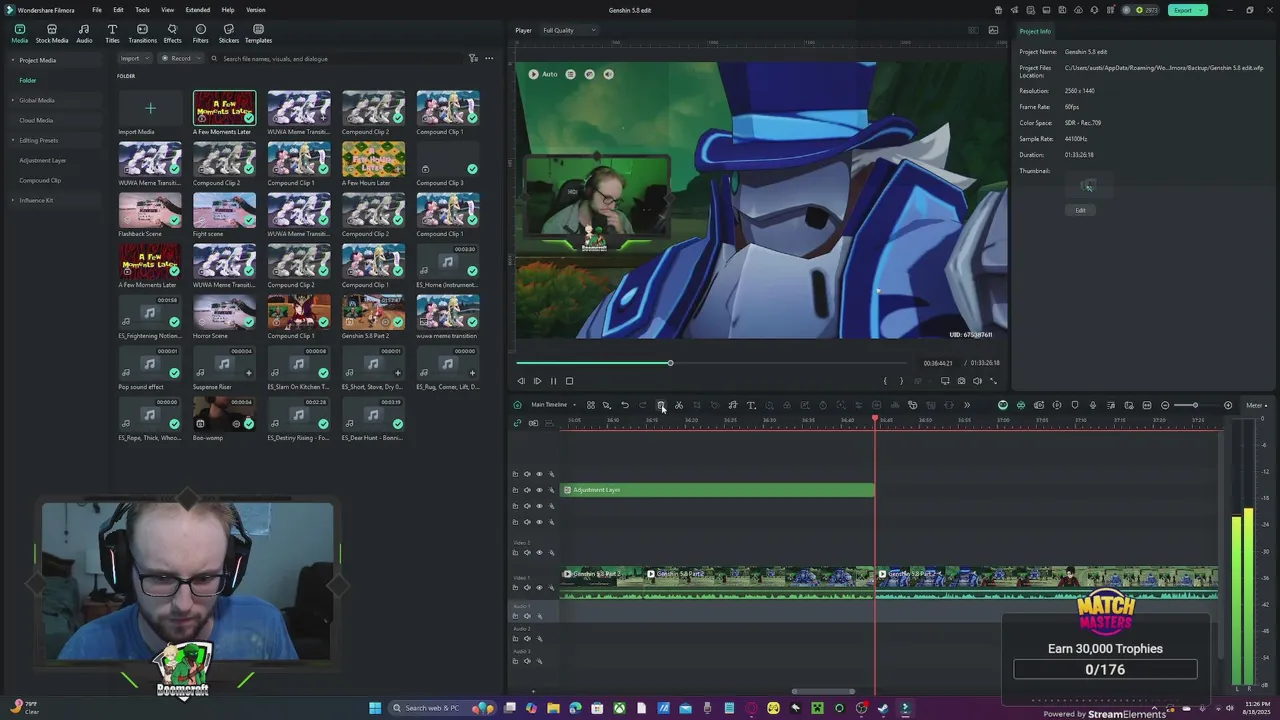Open the Import dropdown
The image size is (1280, 720).
point(134,58)
